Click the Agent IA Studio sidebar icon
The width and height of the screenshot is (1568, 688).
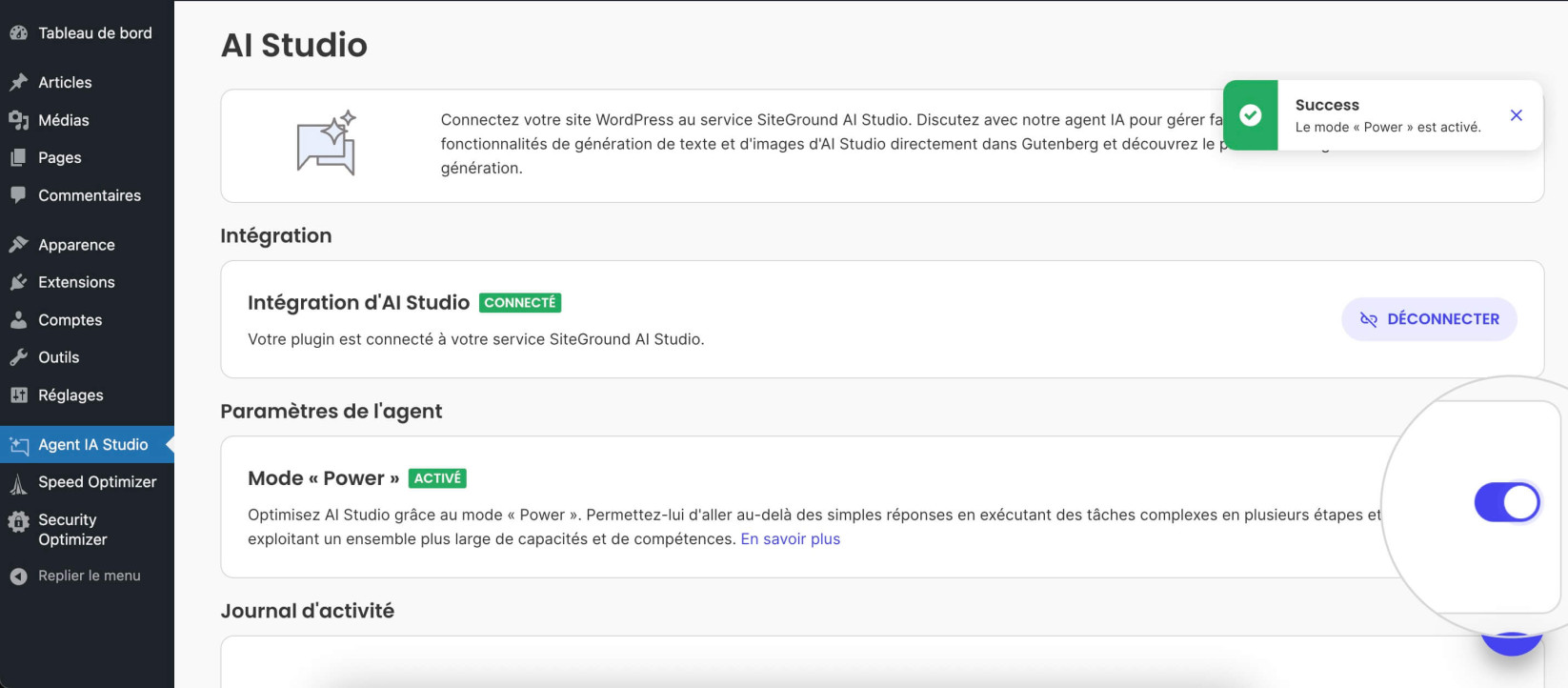click(18, 445)
